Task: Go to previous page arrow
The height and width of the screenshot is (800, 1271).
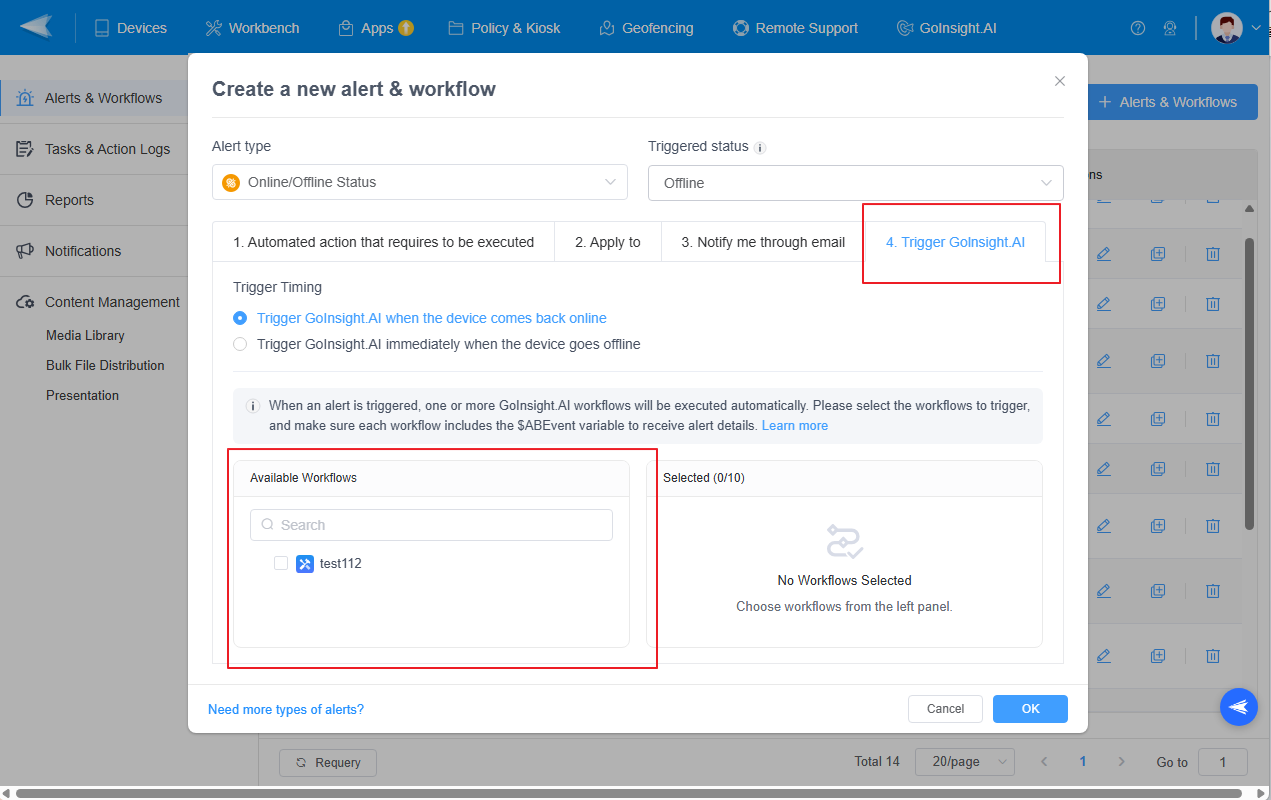Action: coord(1044,762)
